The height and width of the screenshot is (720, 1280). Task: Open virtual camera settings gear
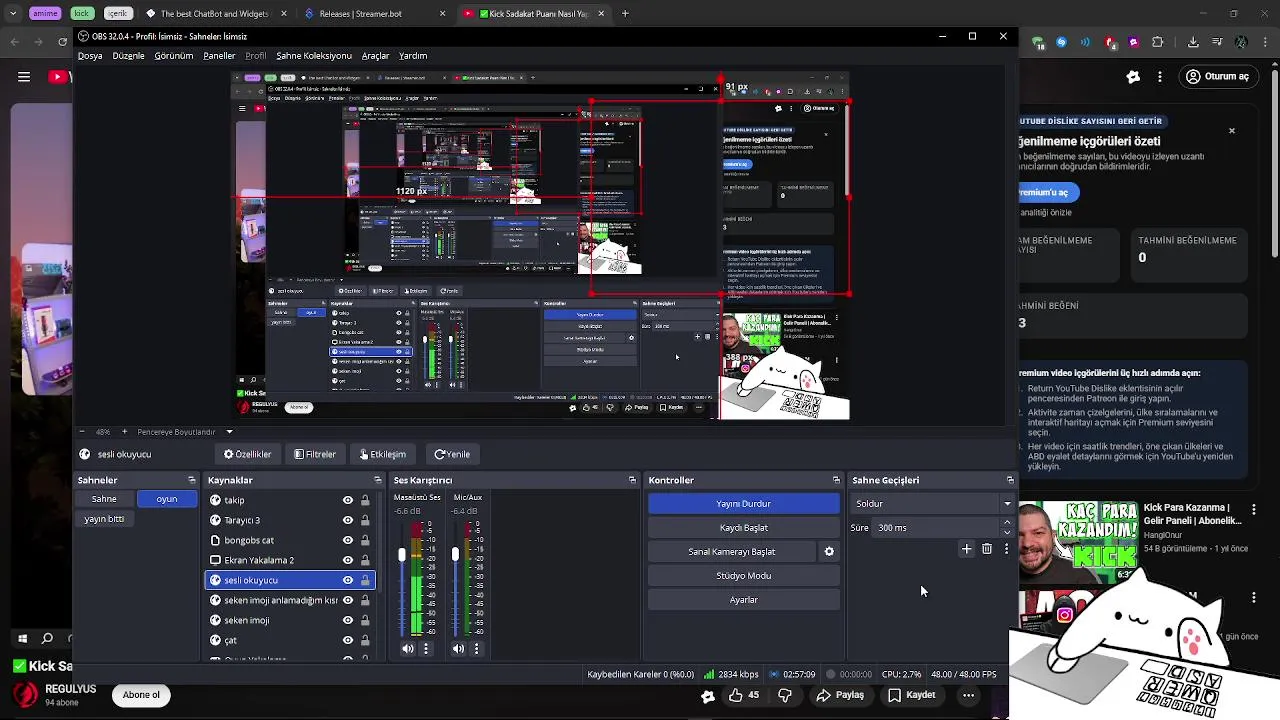829,551
